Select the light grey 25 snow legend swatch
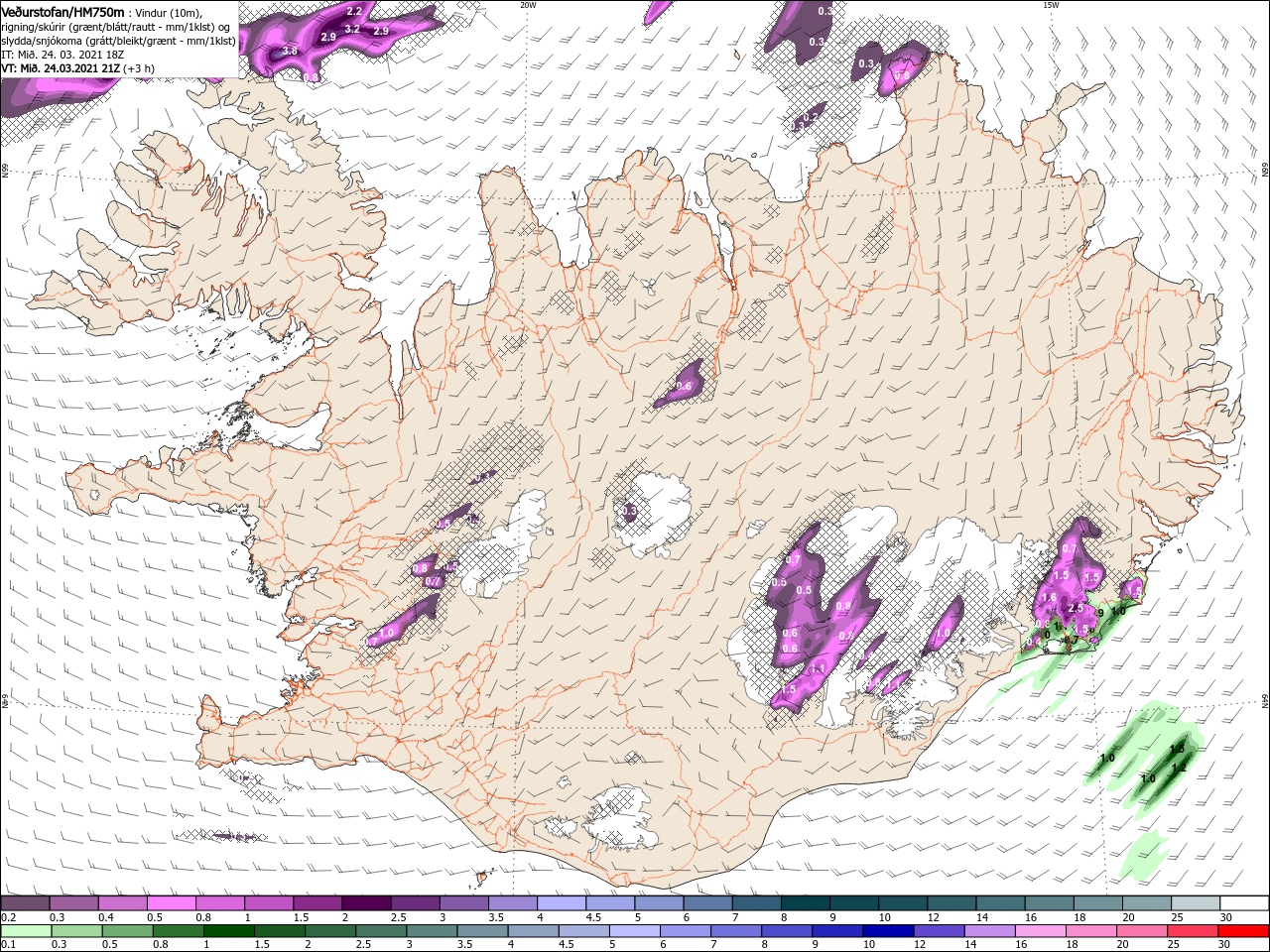 tap(1197, 904)
